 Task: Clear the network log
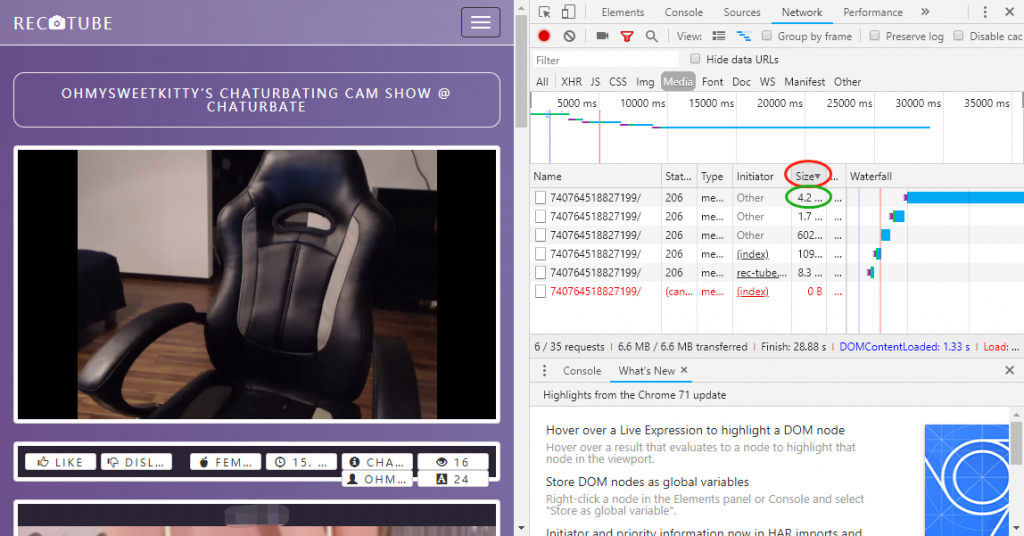[569, 36]
